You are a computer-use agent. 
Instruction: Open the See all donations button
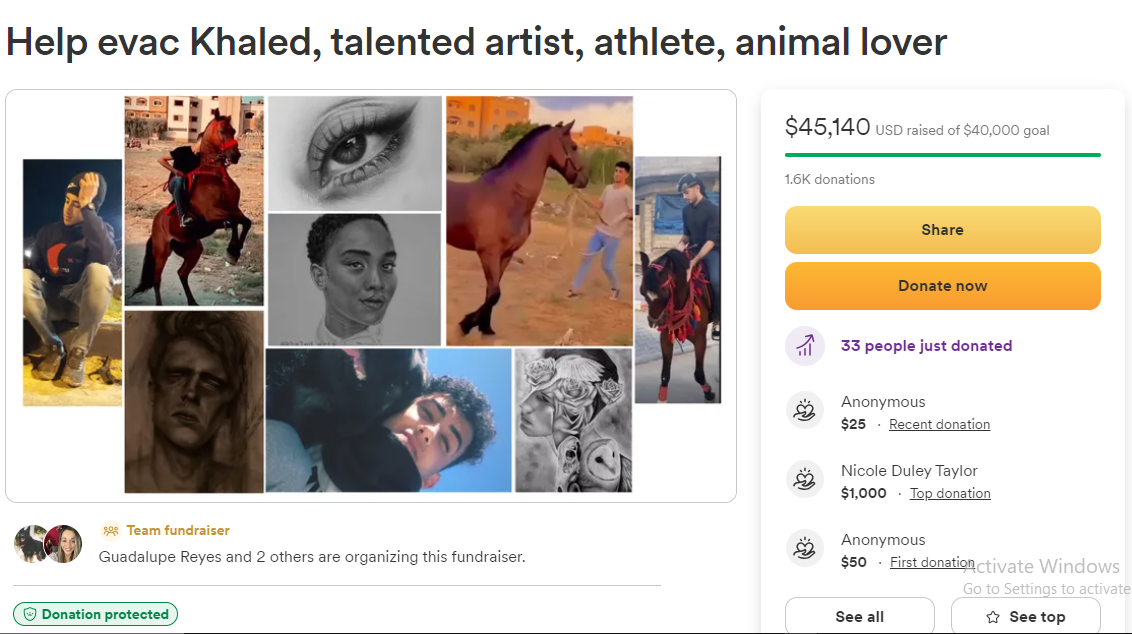(x=860, y=617)
